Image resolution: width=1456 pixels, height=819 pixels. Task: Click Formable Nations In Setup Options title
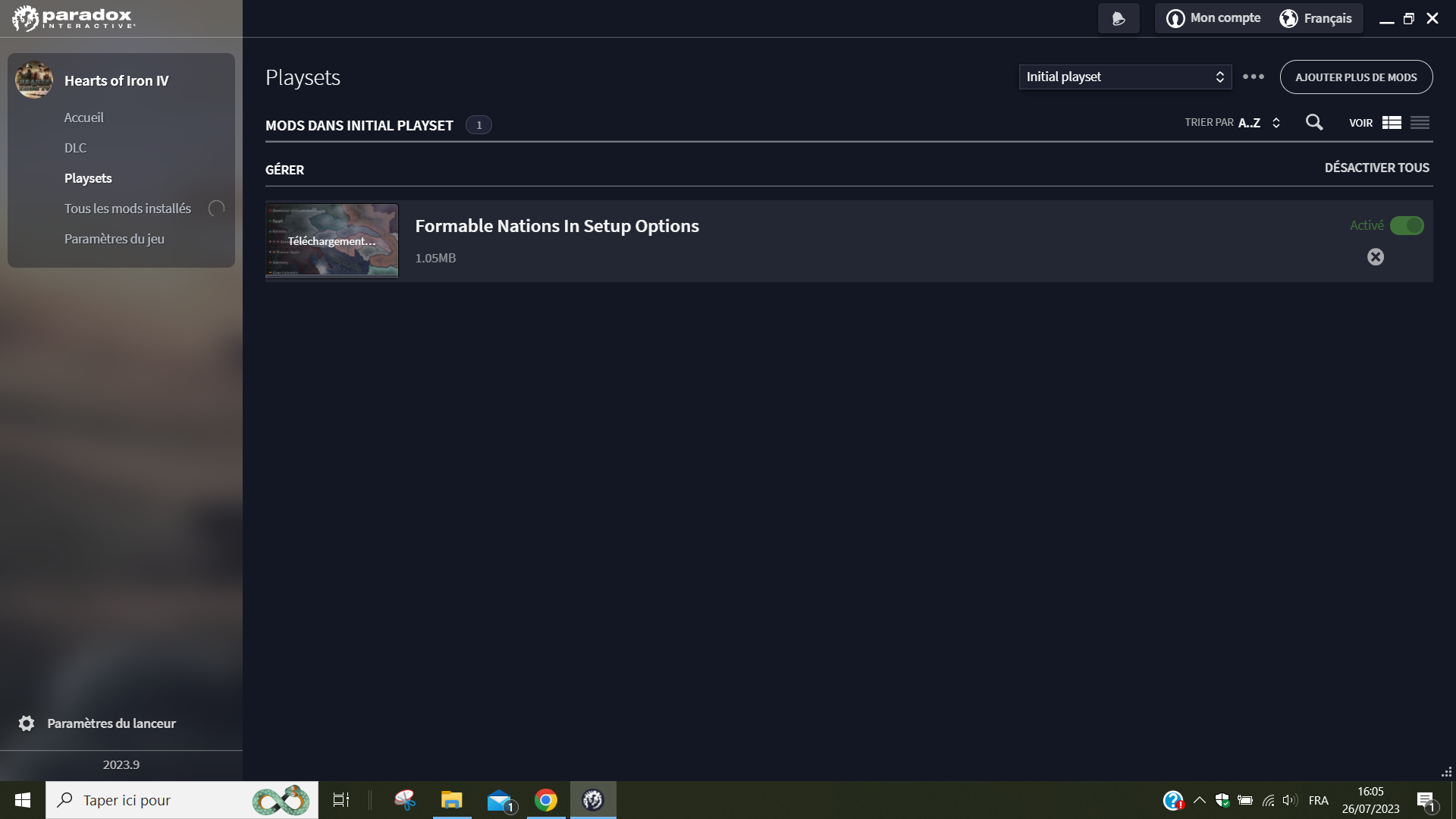pyautogui.click(x=557, y=226)
